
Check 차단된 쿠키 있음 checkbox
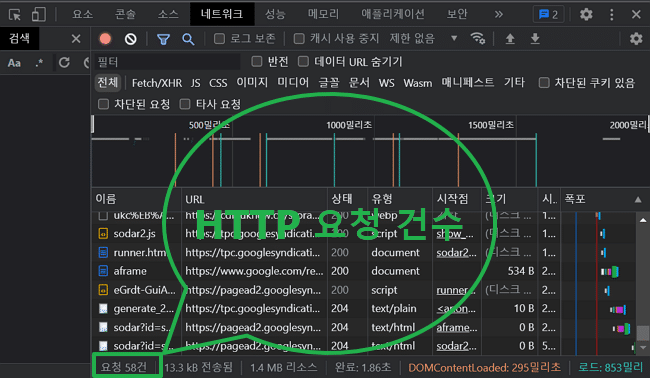544,83
